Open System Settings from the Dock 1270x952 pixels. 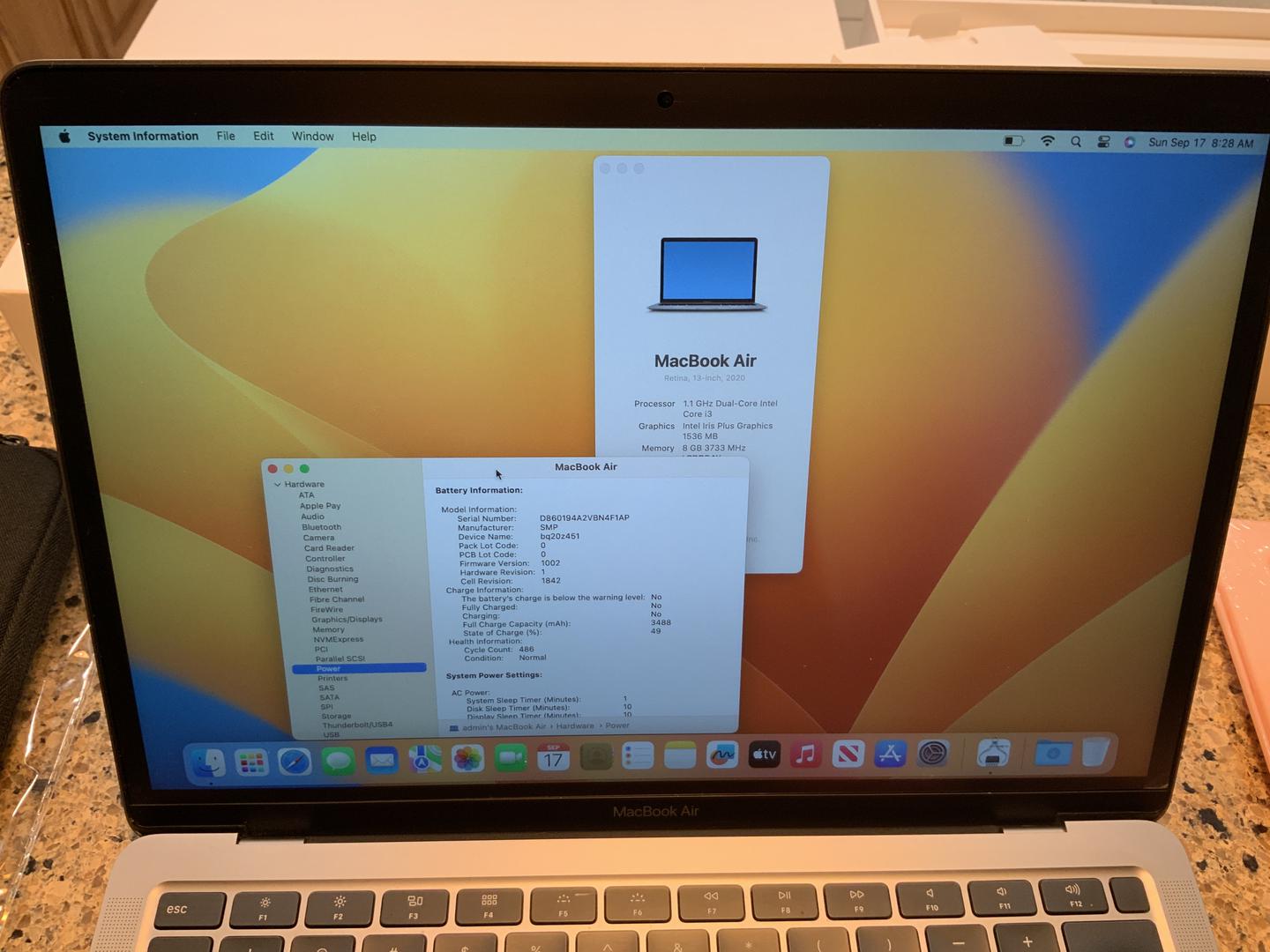pyautogui.click(x=932, y=753)
